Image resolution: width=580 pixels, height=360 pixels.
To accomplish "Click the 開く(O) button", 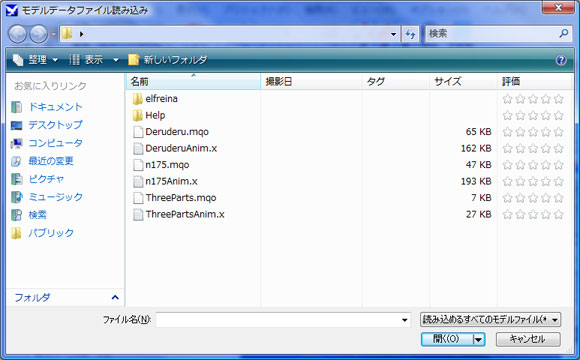I will pyautogui.click(x=446, y=339).
